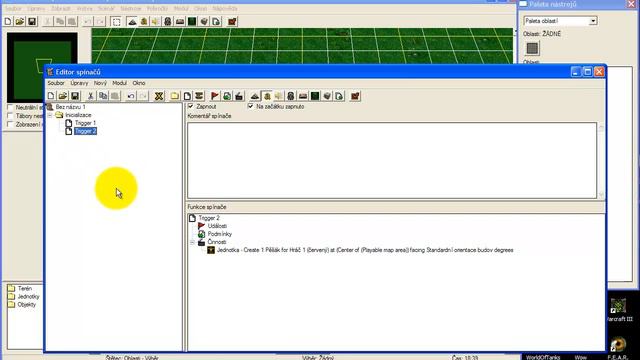Toggle the Zapnout checkbox

point(191,106)
